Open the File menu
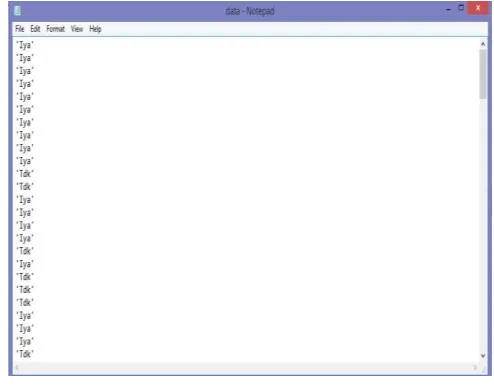Viewport: 494px width, 386px height. click(20, 29)
